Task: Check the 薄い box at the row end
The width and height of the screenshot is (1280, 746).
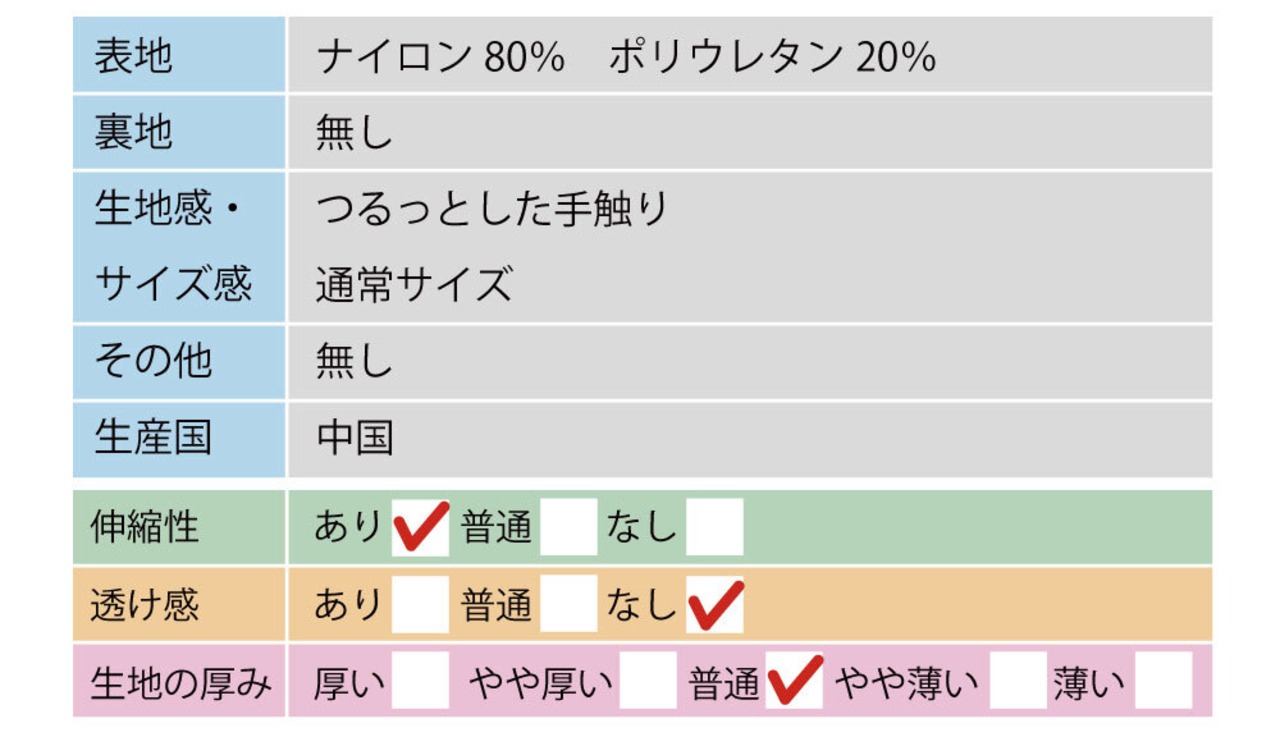Action: [1163, 681]
